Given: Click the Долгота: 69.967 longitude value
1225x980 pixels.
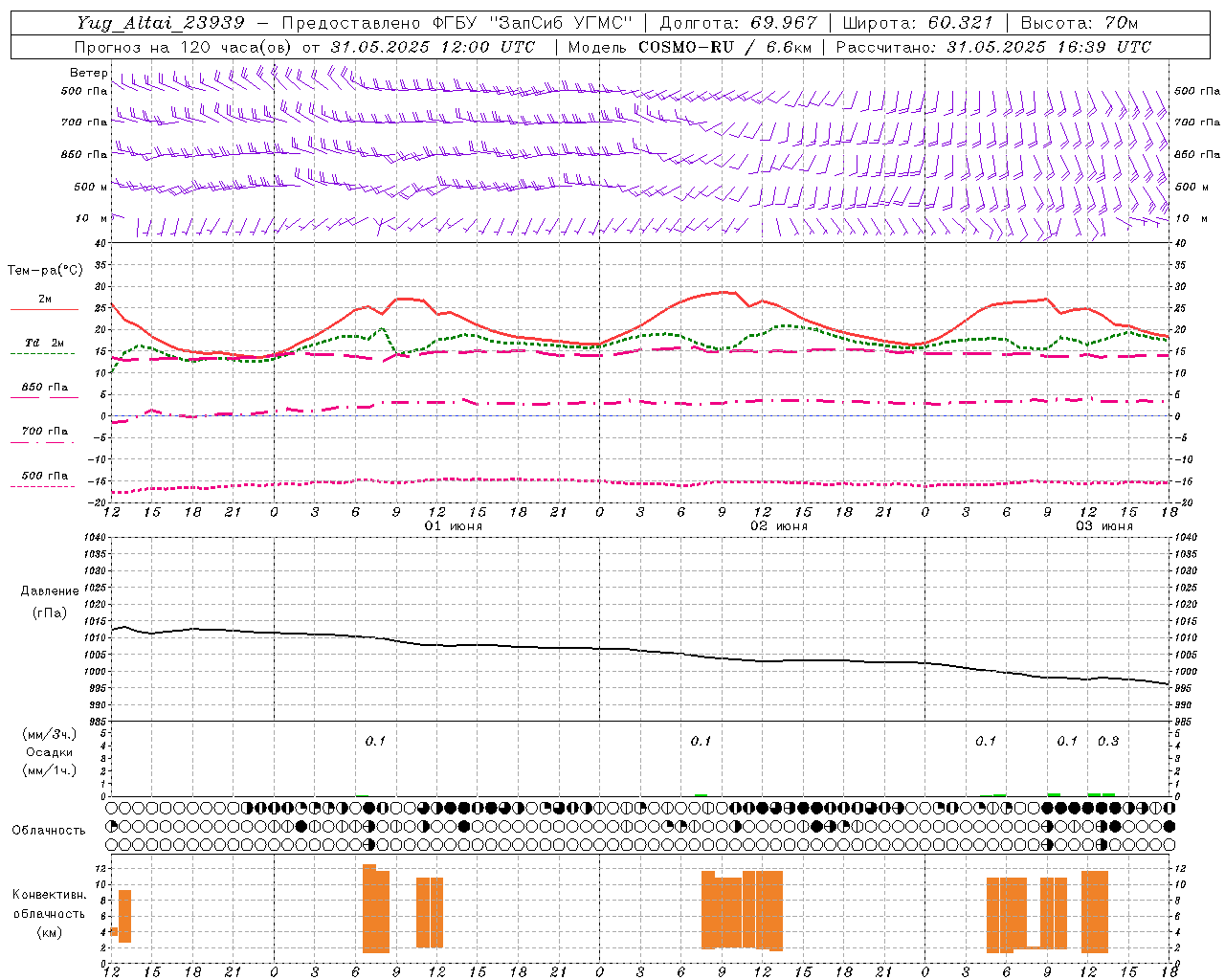Looking at the screenshot, I should coord(739,23).
